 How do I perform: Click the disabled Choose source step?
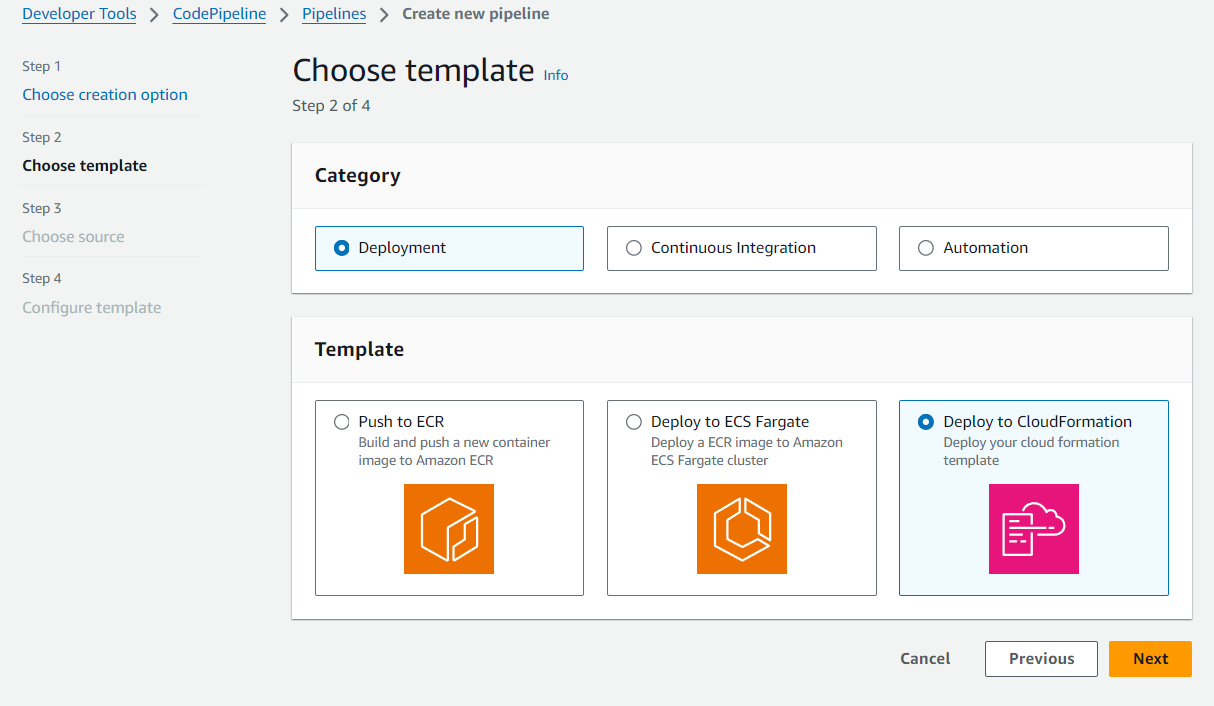[73, 236]
